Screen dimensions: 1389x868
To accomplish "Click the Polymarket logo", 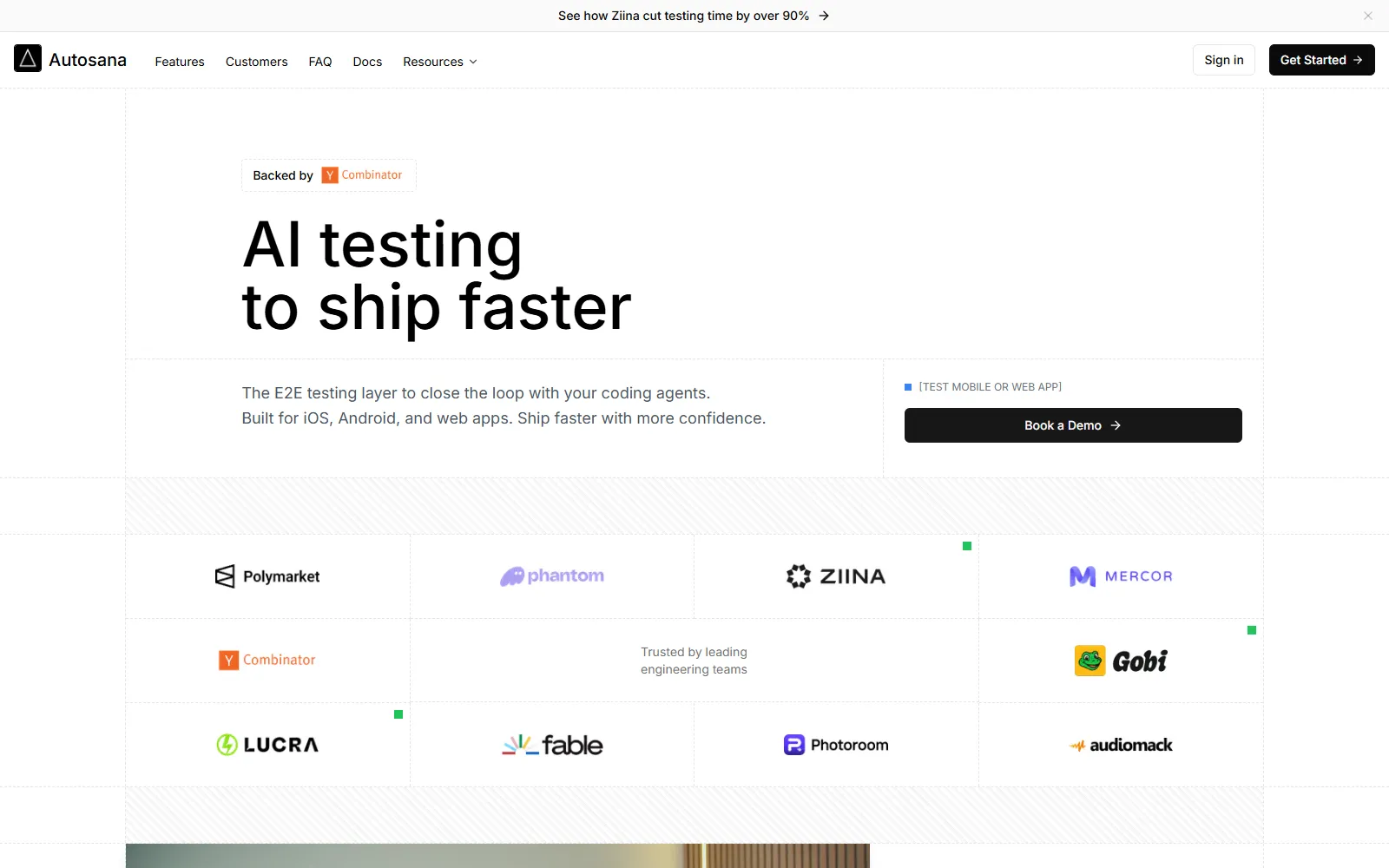I will coord(267,576).
